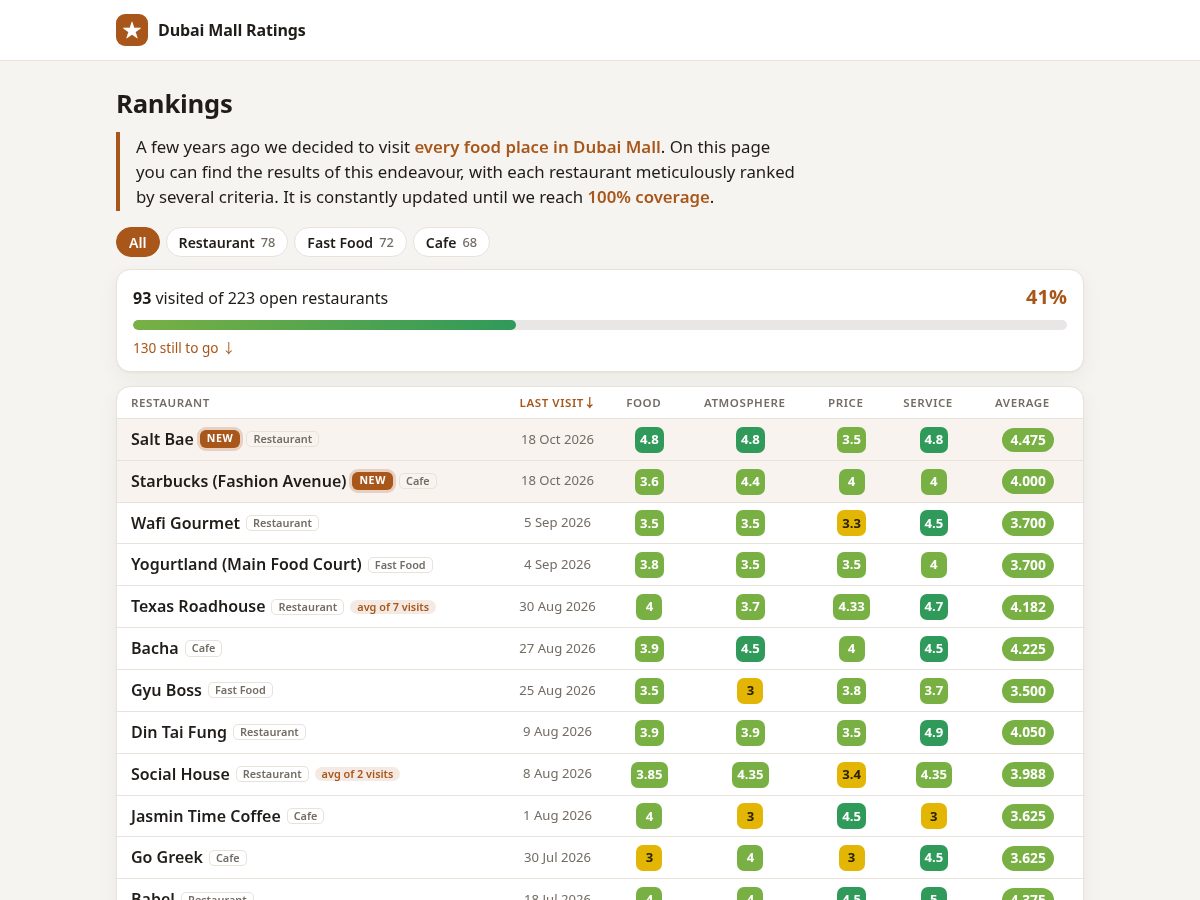Click the NEW badge beside Starbucks
The width and height of the screenshot is (1200, 900).
(372, 481)
